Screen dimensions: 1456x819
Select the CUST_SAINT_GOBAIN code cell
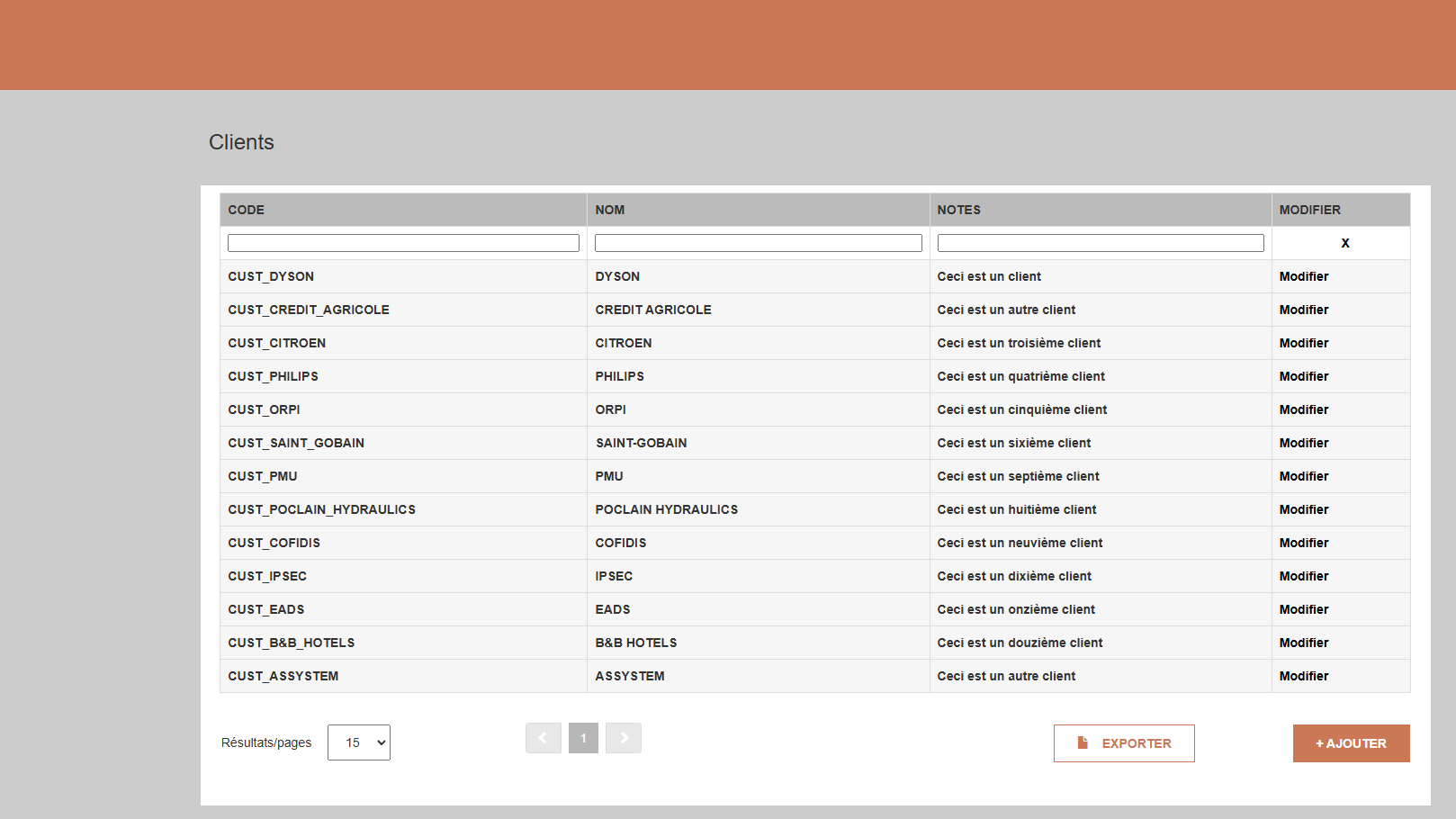403,443
